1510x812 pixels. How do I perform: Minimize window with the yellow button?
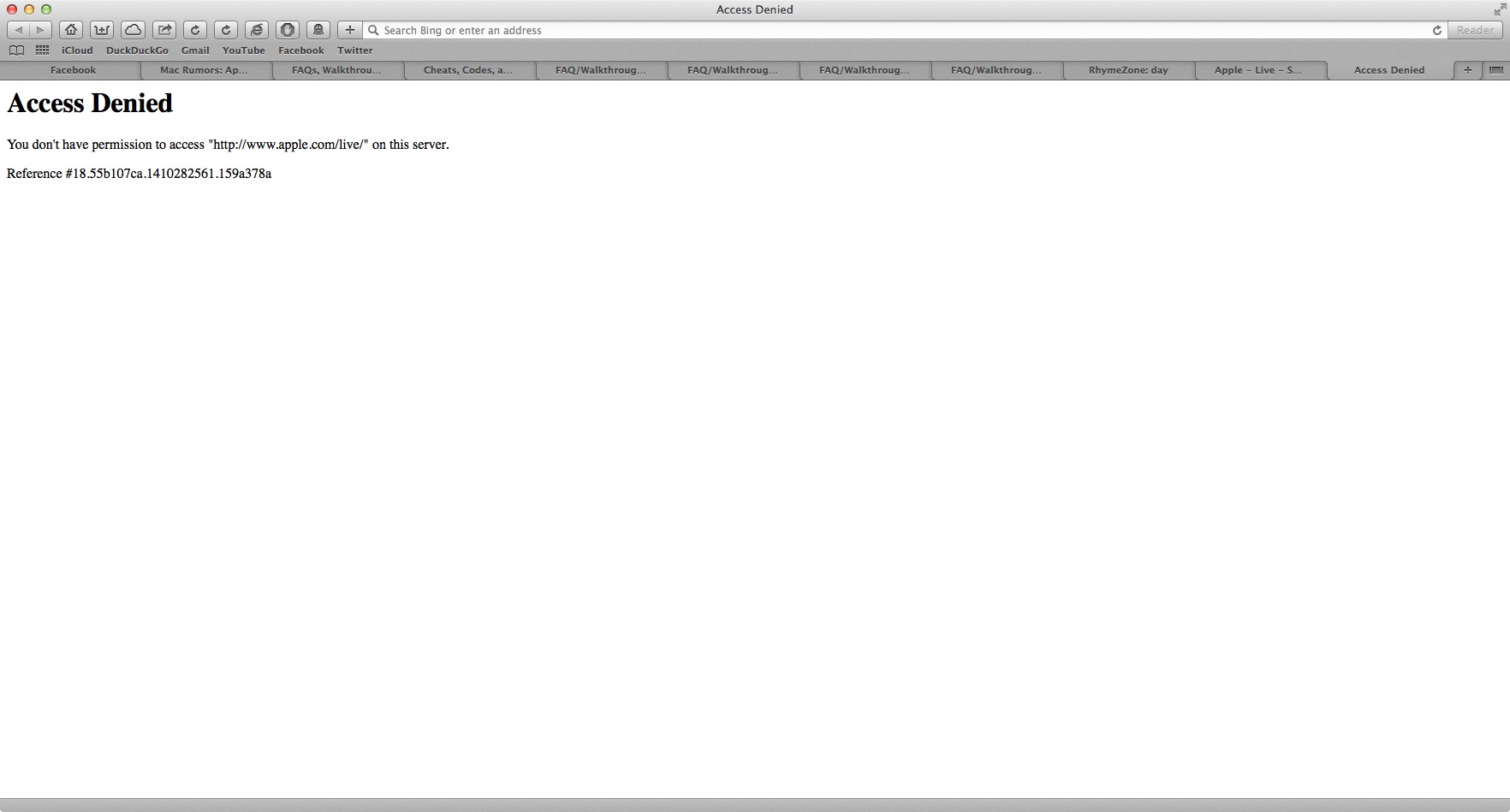pyautogui.click(x=29, y=9)
